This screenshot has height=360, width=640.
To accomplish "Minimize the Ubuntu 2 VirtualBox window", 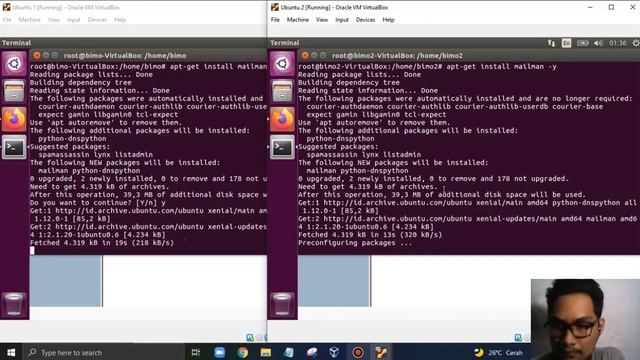I will [590, 7].
